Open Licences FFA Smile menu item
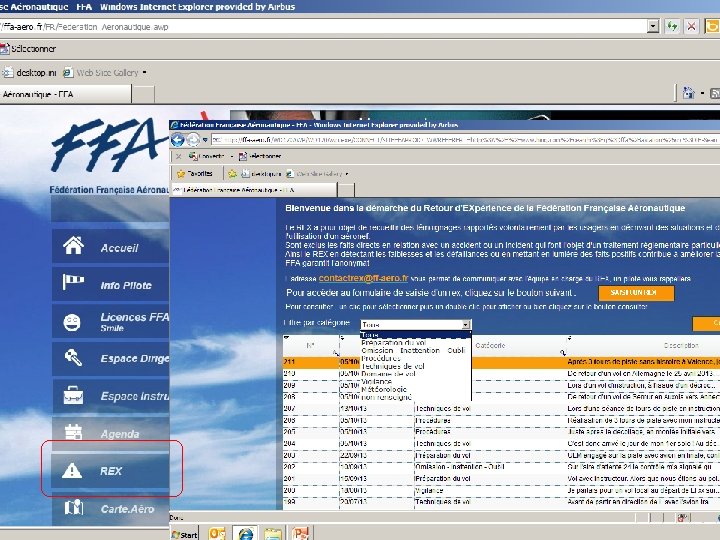 coord(111,321)
